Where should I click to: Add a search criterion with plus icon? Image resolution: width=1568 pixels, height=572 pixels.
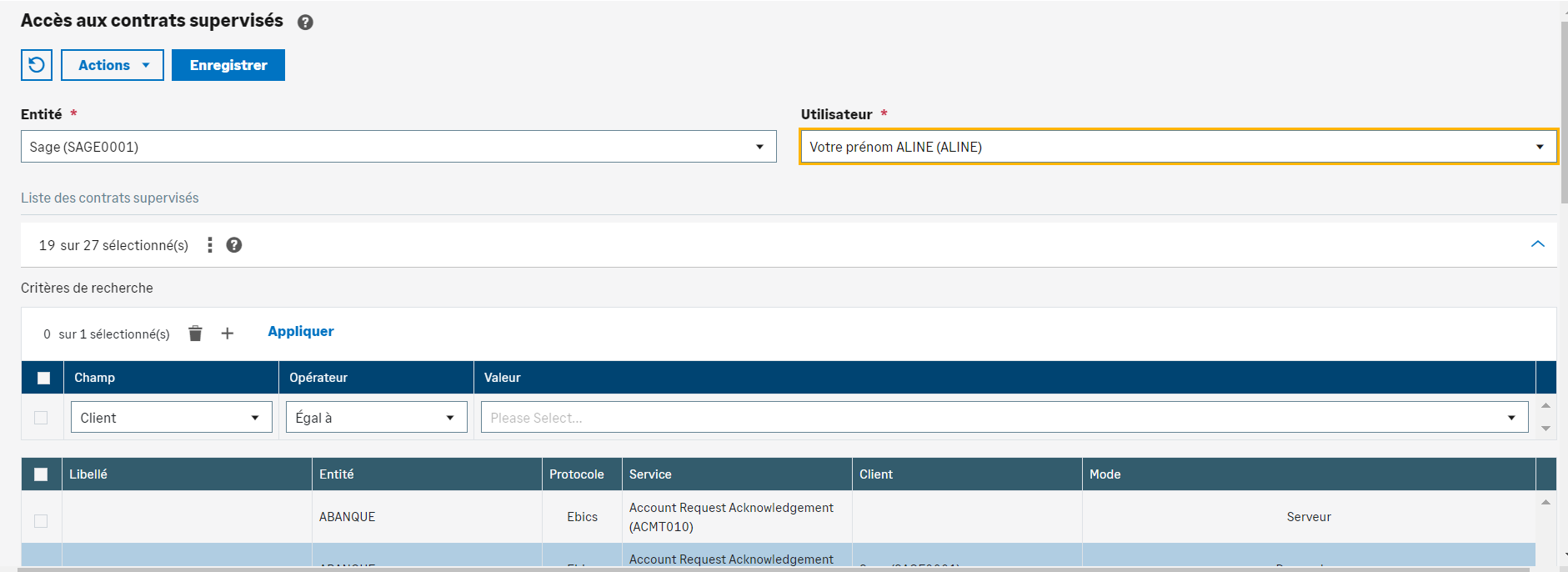point(227,334)
